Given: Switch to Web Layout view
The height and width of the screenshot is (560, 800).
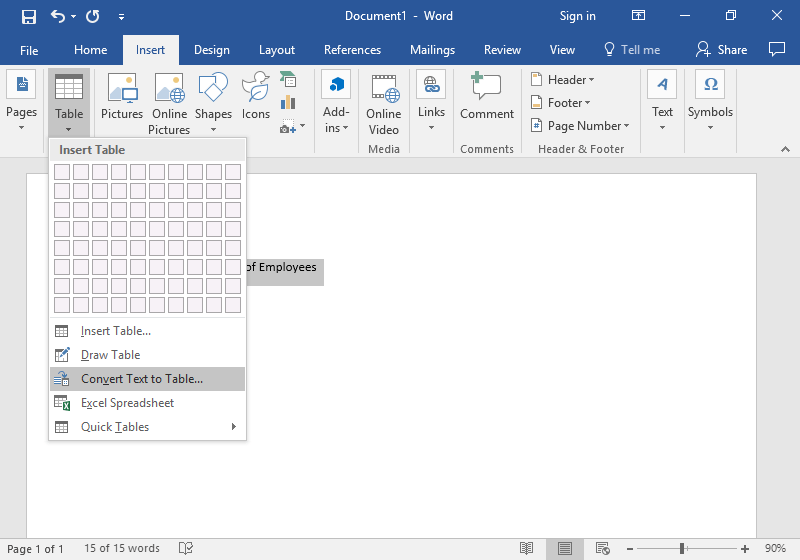Looking at the screenshot, I should pos(603,549).
